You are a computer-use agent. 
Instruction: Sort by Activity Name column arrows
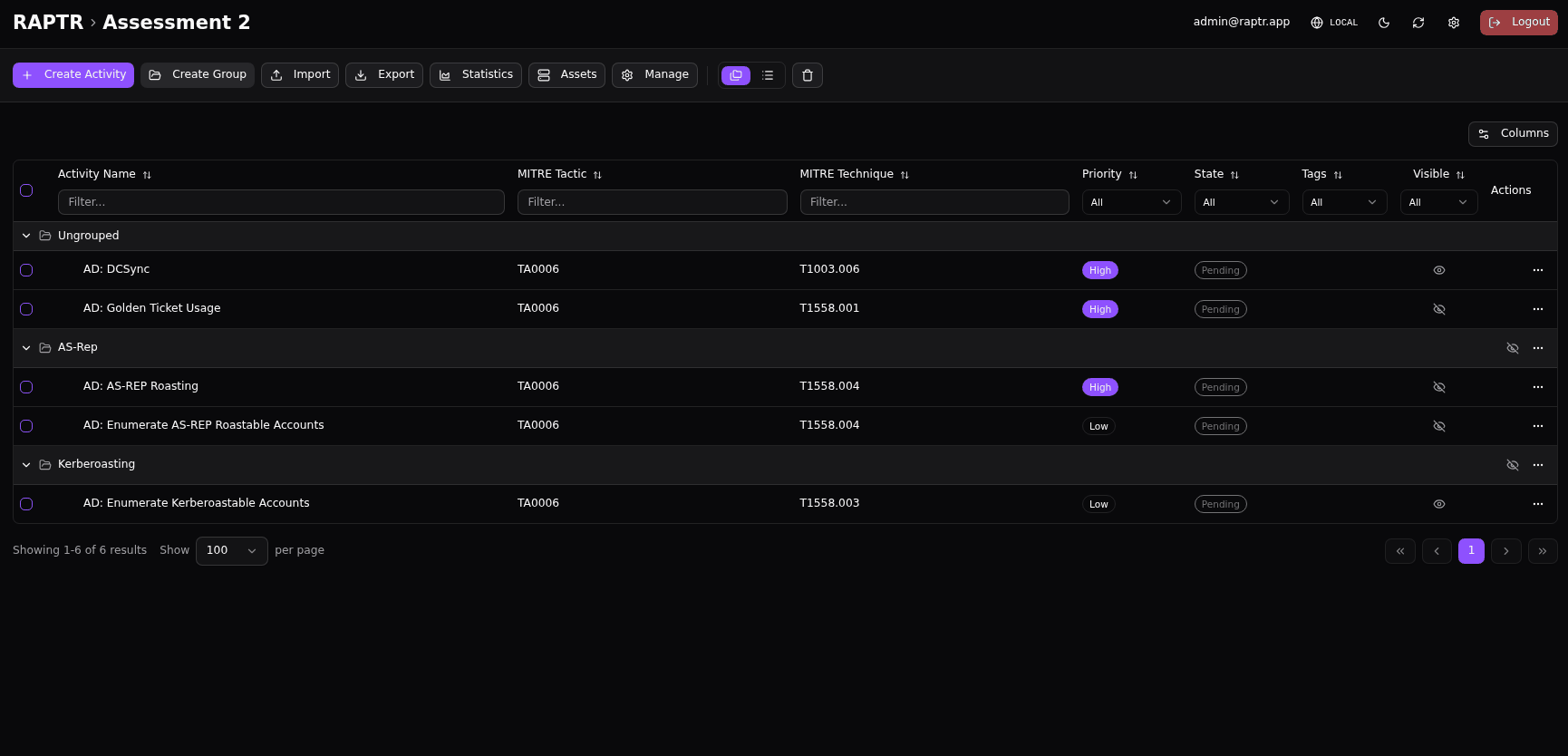pyautogui.click(x=147, y=175)
